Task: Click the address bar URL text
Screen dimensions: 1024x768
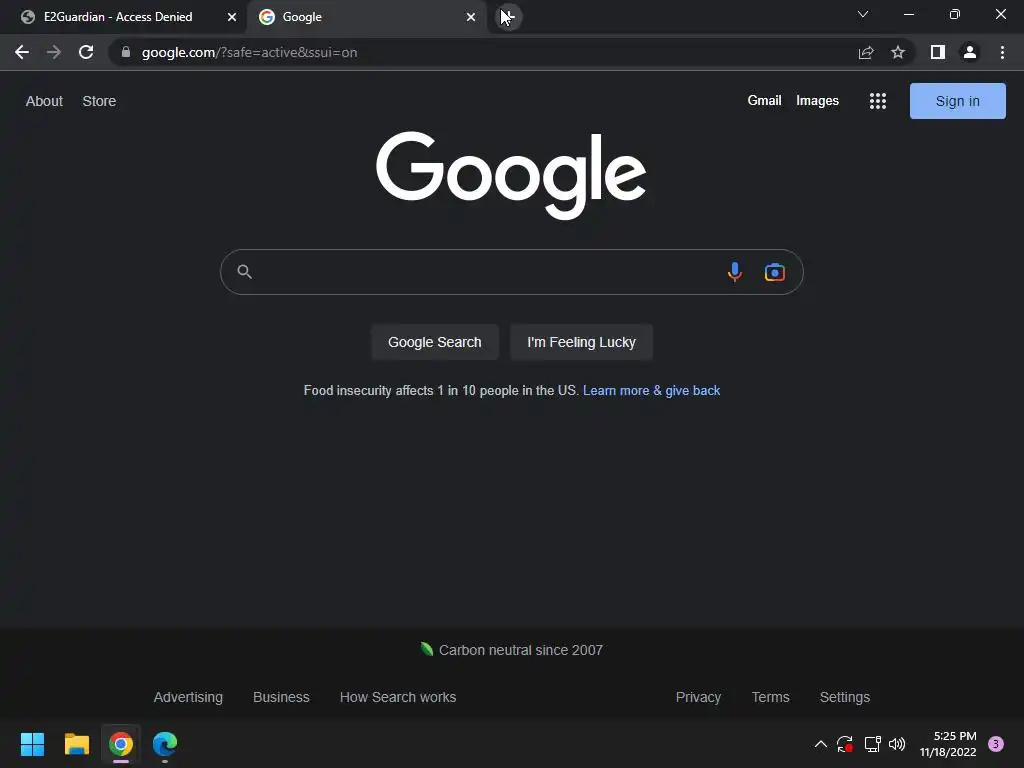Action: [249, 52]
